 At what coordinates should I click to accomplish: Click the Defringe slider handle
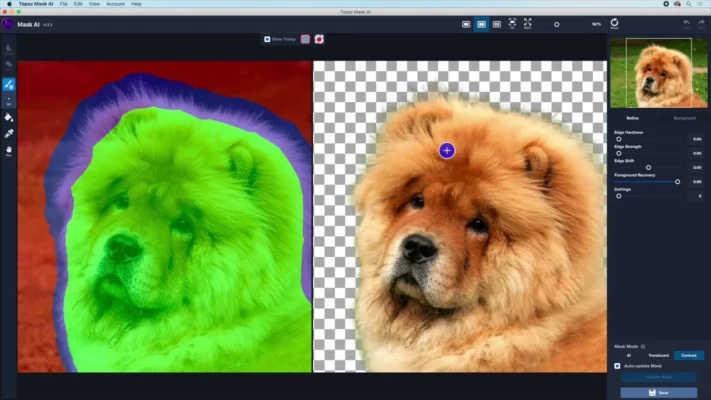[x=618, y=196]
